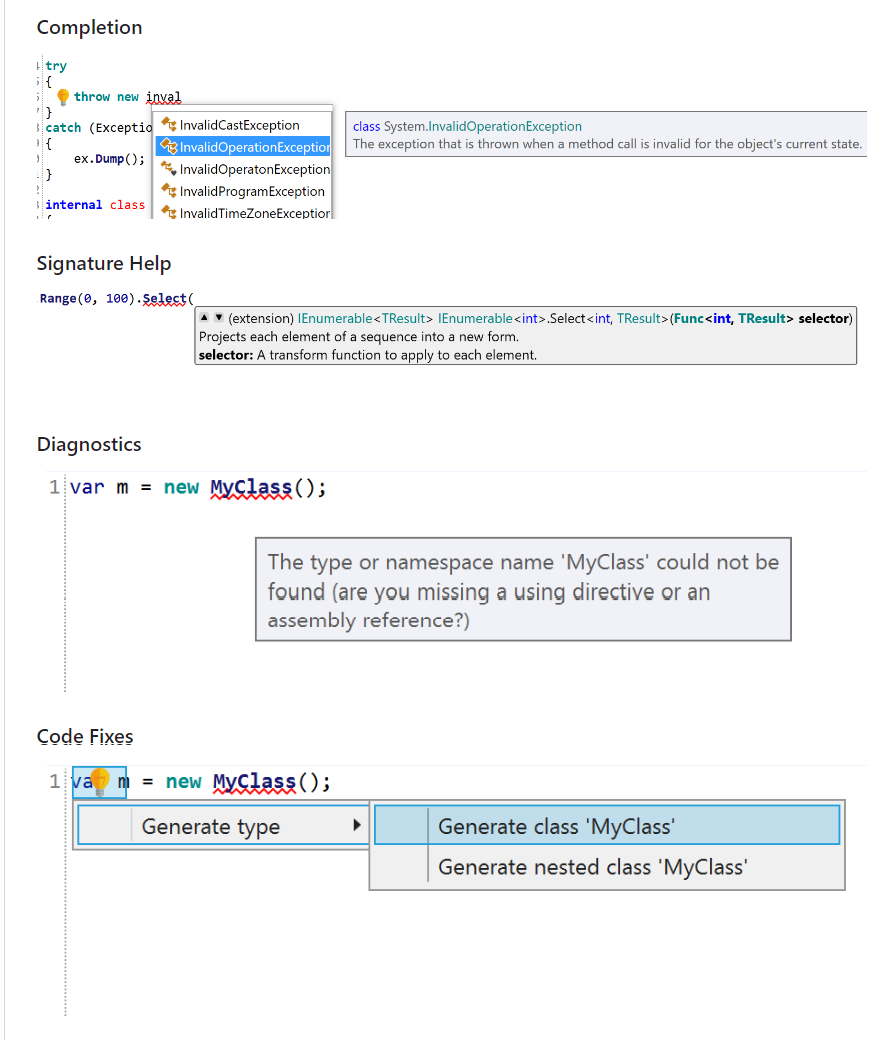Click 'var' keyword in Diagnostics editor
Screen dimensions: 884x1040
tap(88, 488)
